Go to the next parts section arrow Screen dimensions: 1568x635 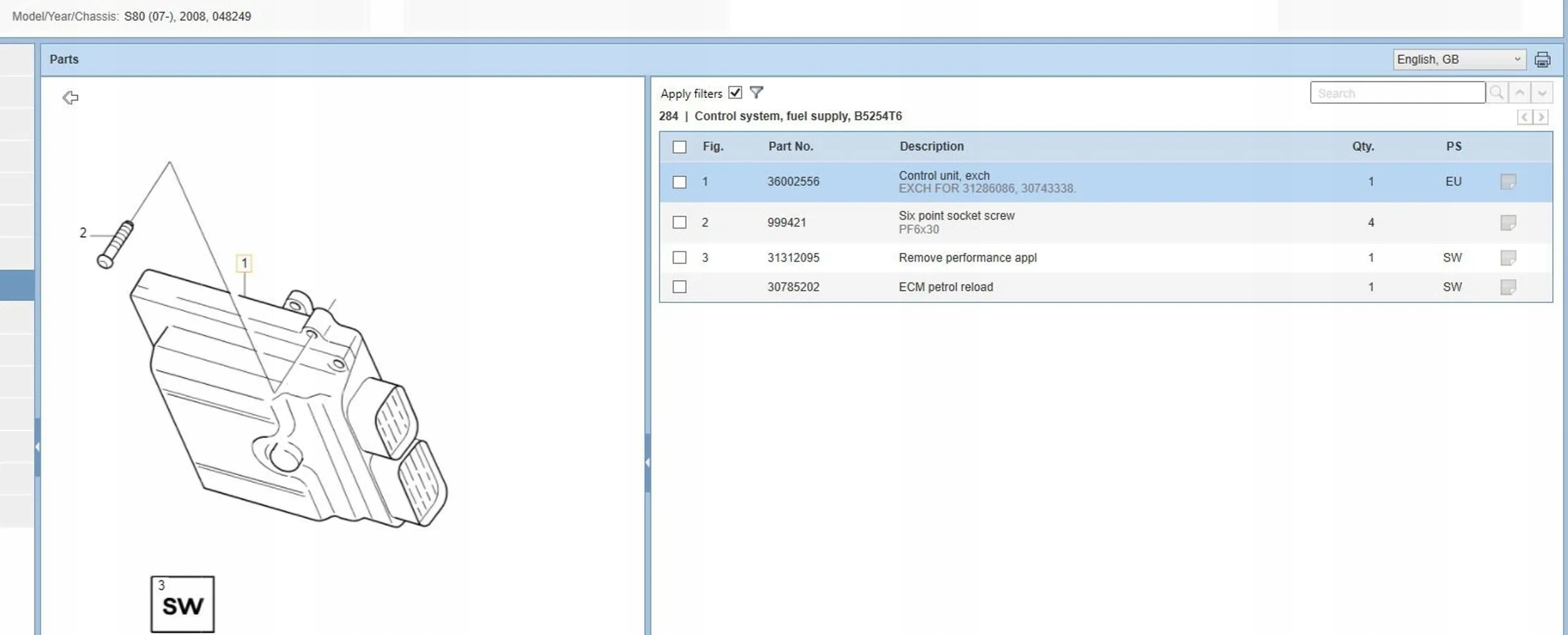click(1541, 117)
